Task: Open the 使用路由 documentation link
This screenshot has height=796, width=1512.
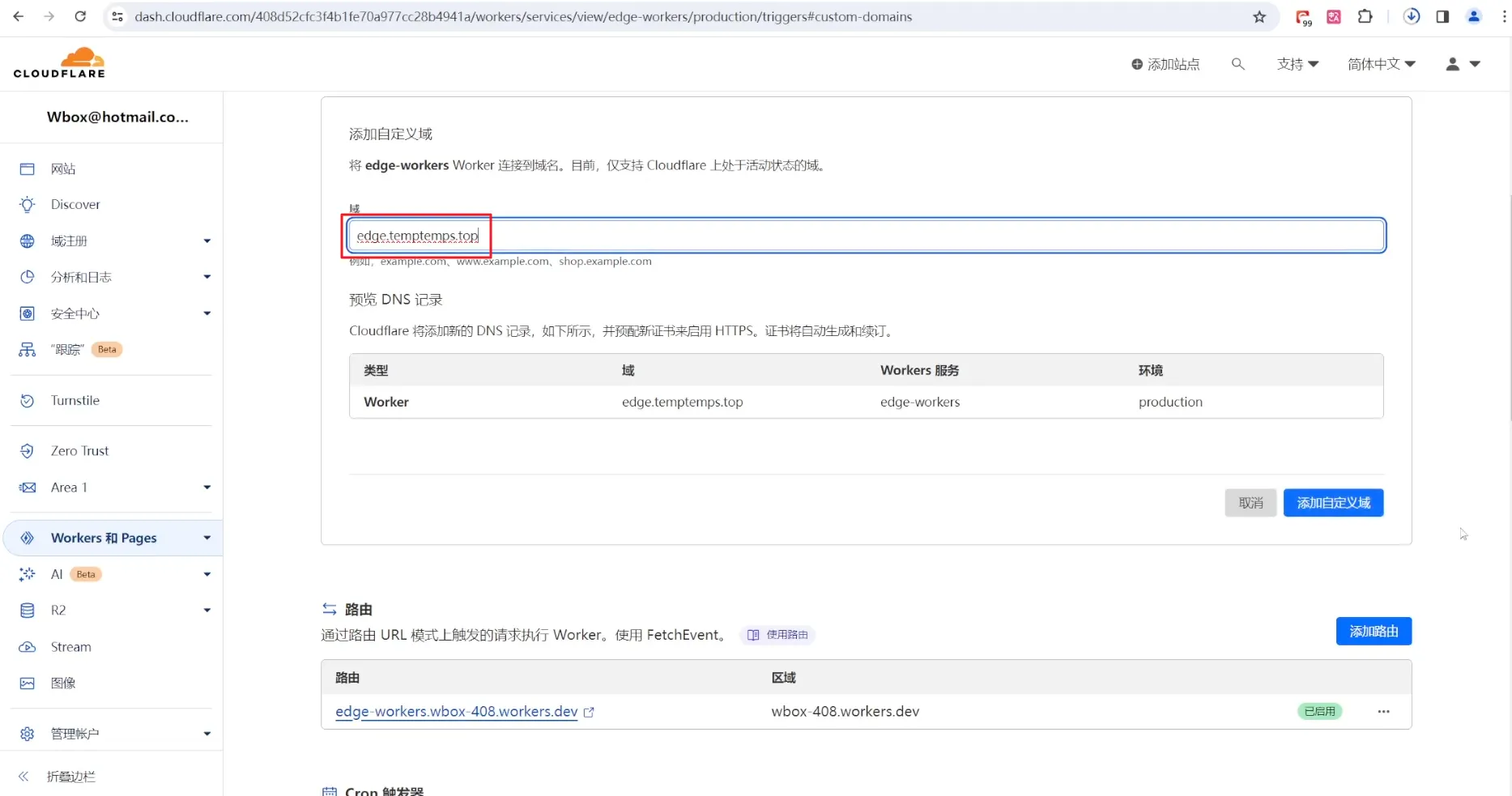Action: (x=777, y=635)
